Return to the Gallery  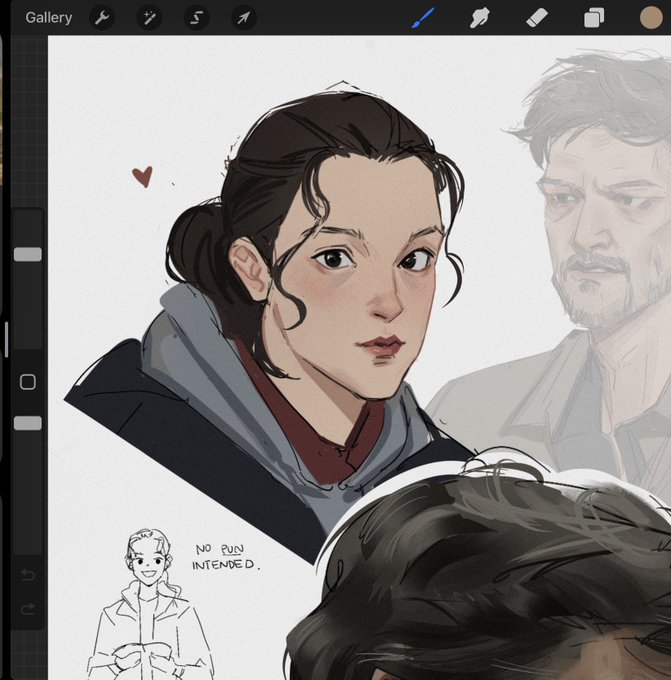click(49, 18)
